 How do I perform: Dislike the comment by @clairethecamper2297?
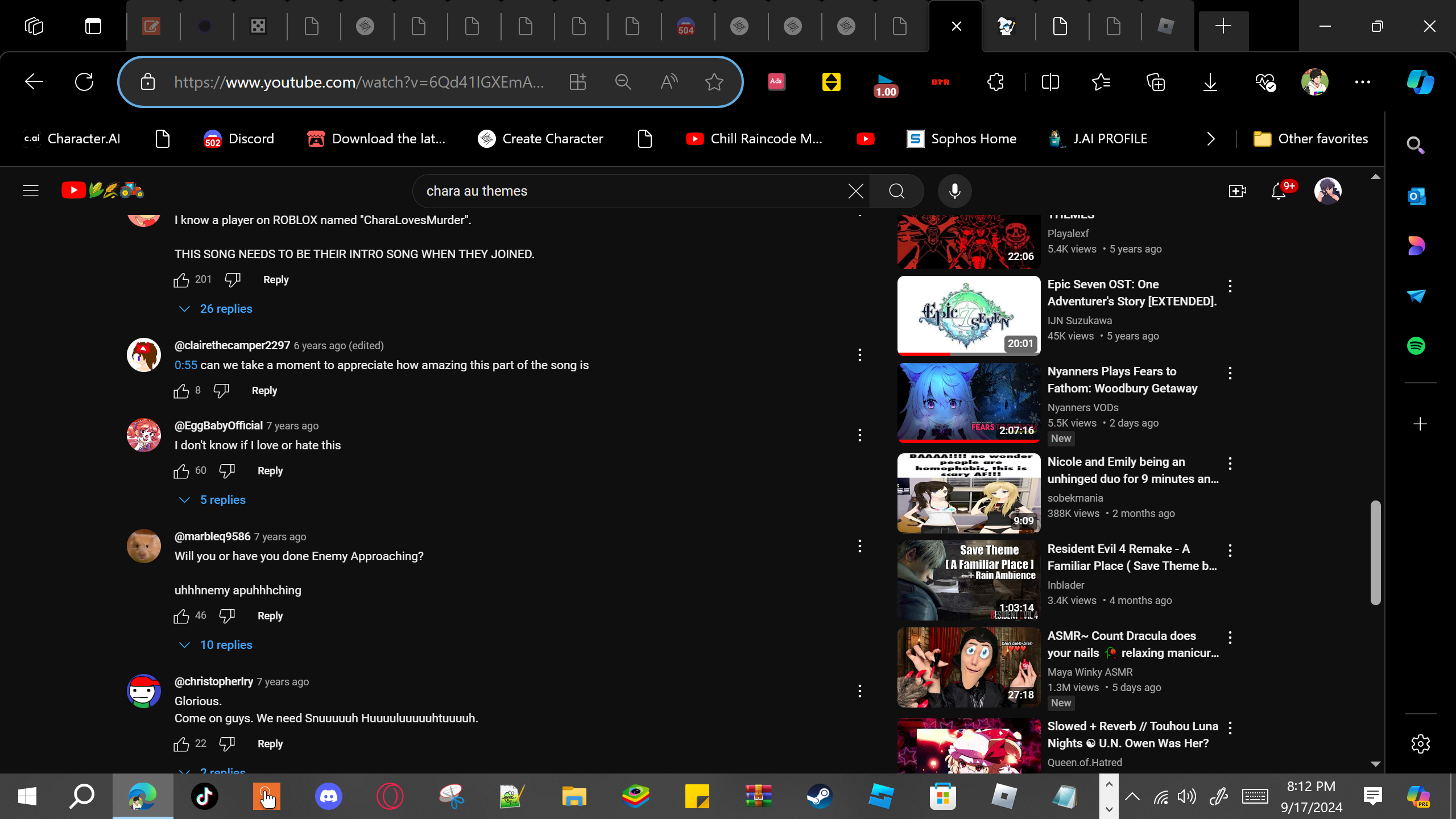(221, 391)
